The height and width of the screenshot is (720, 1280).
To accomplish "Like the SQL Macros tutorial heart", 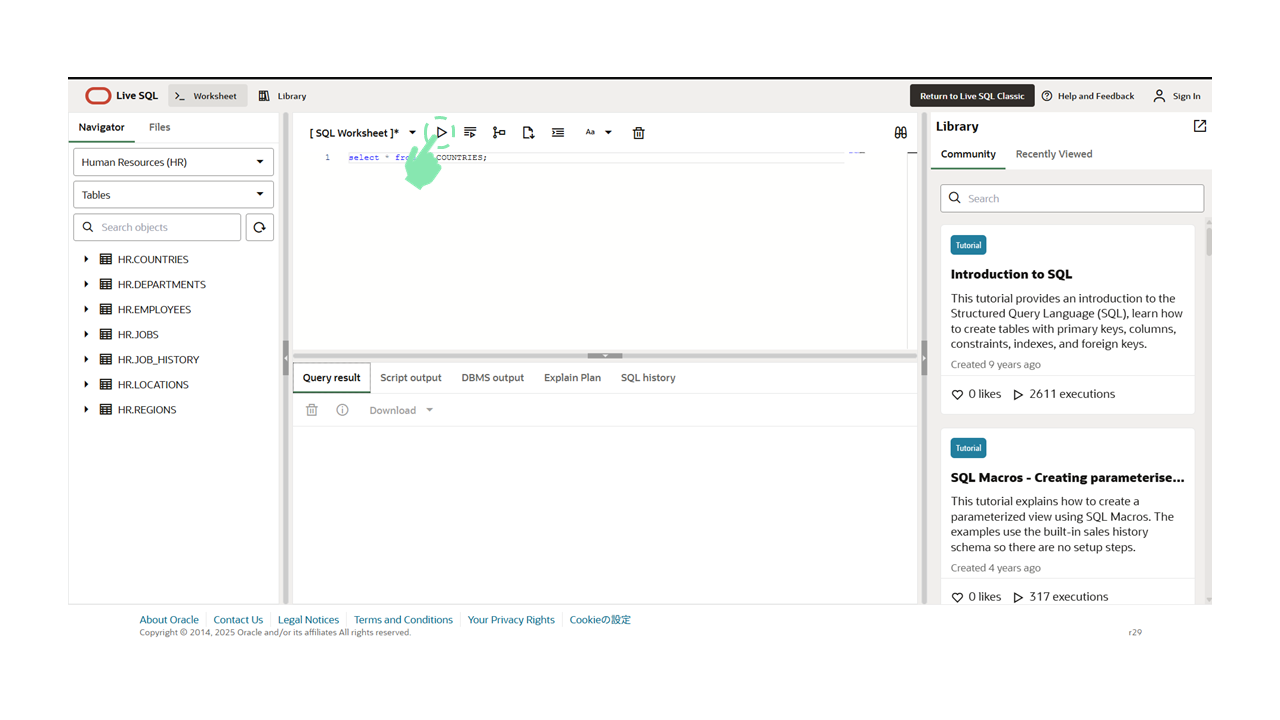I will tap(957, 597).
